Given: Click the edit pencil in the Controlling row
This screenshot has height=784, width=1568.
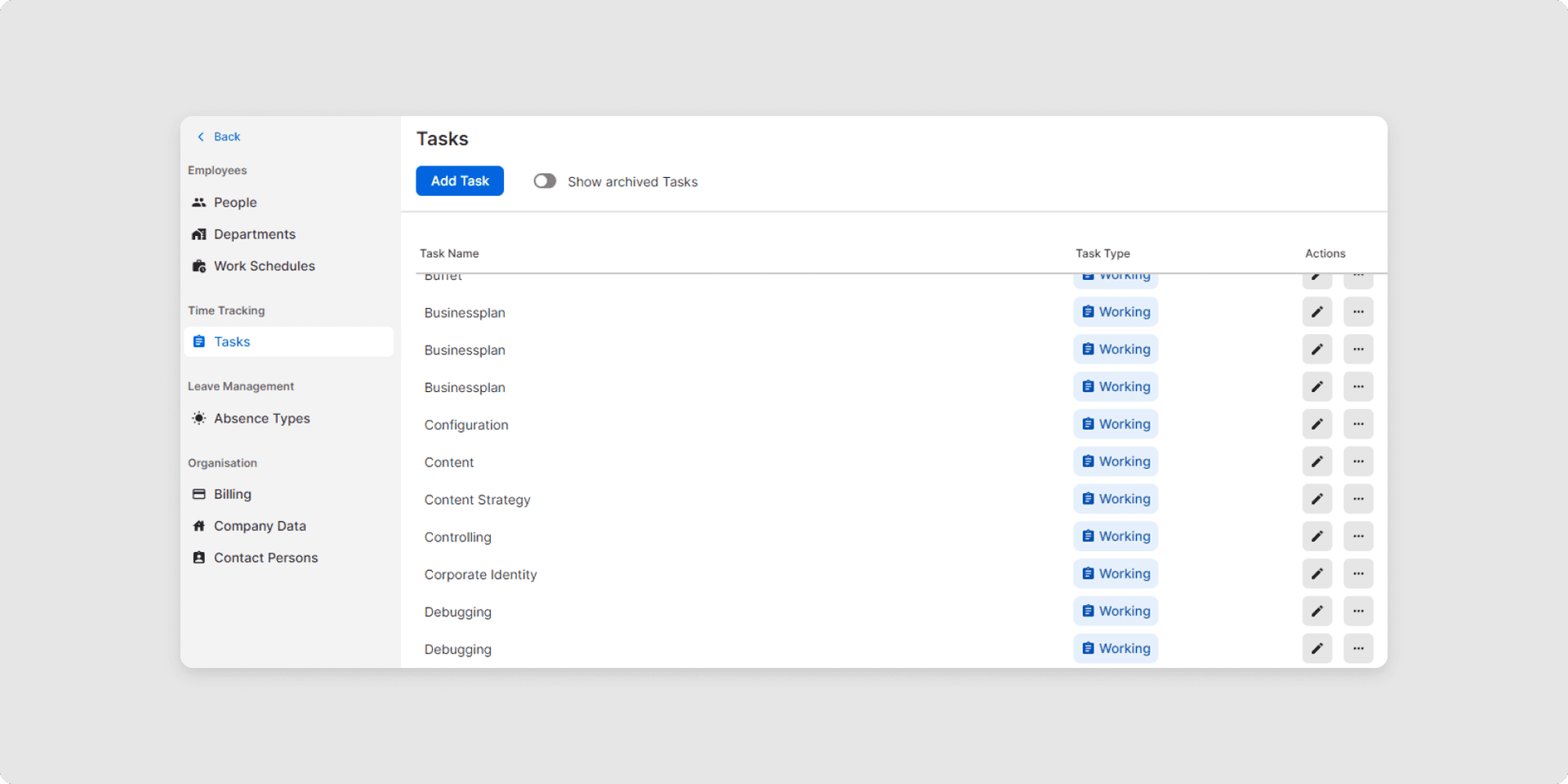Looking at the screenshot, I should pyautogui.click(x=1316, y=537).
